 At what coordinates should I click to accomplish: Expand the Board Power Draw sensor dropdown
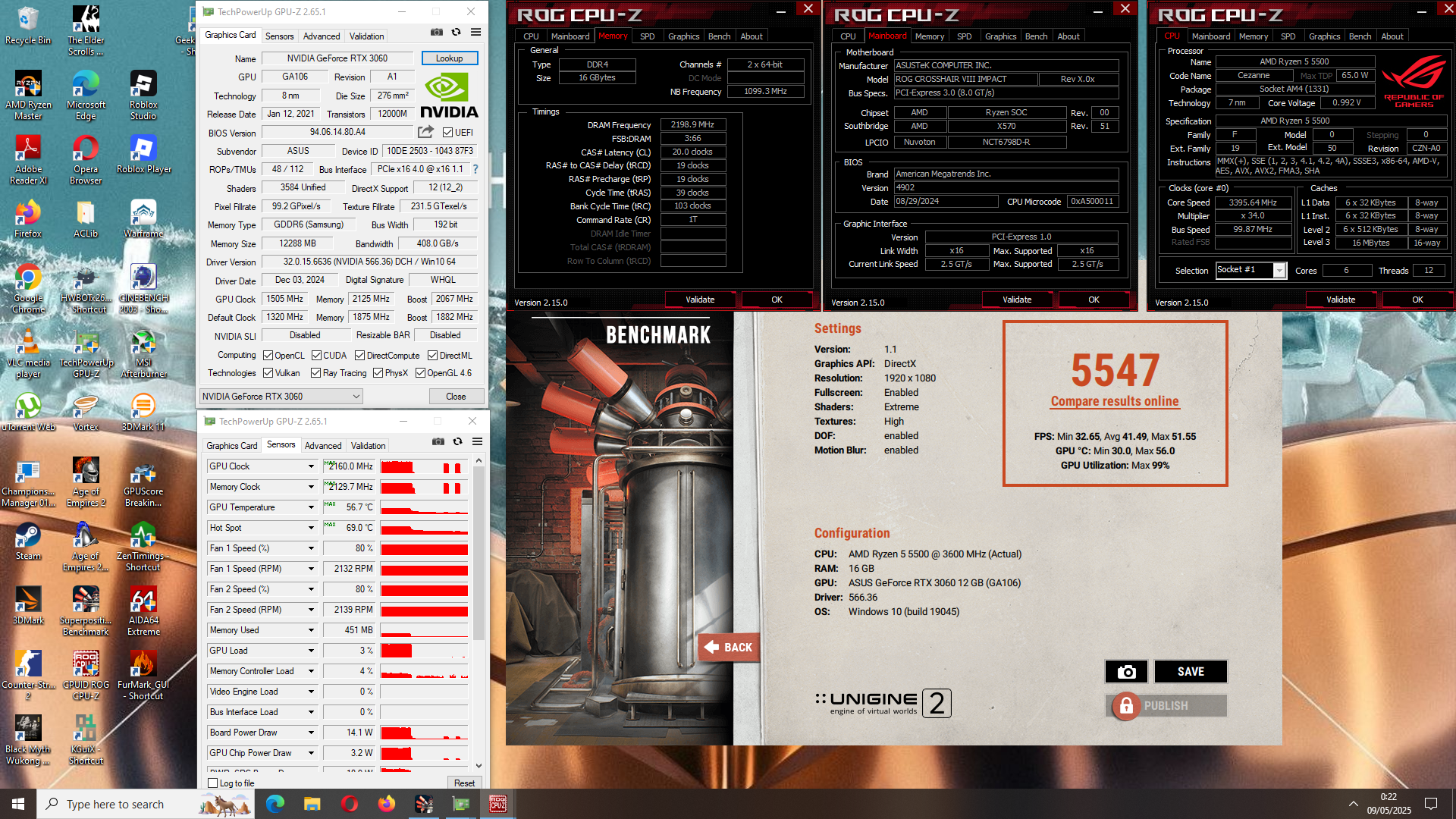pyautogui.click(x=311, y=733)
